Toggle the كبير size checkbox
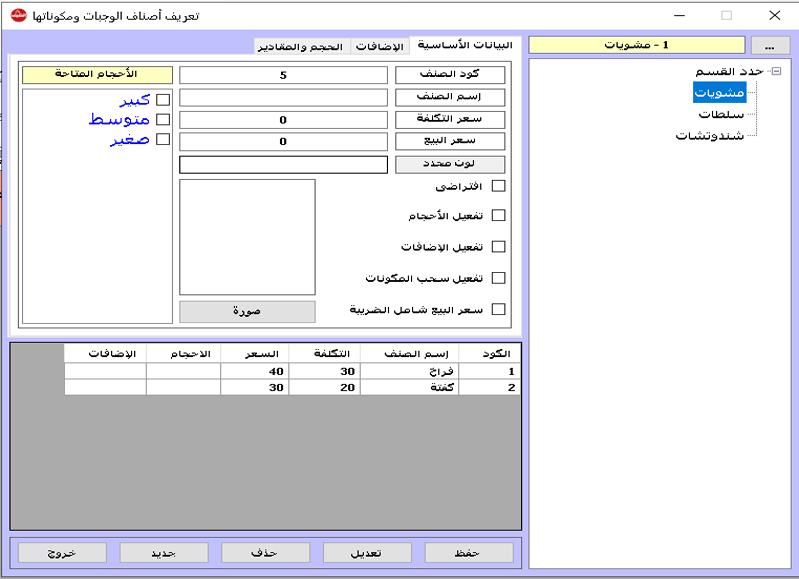The image size is (799, 579). point(163,99)
